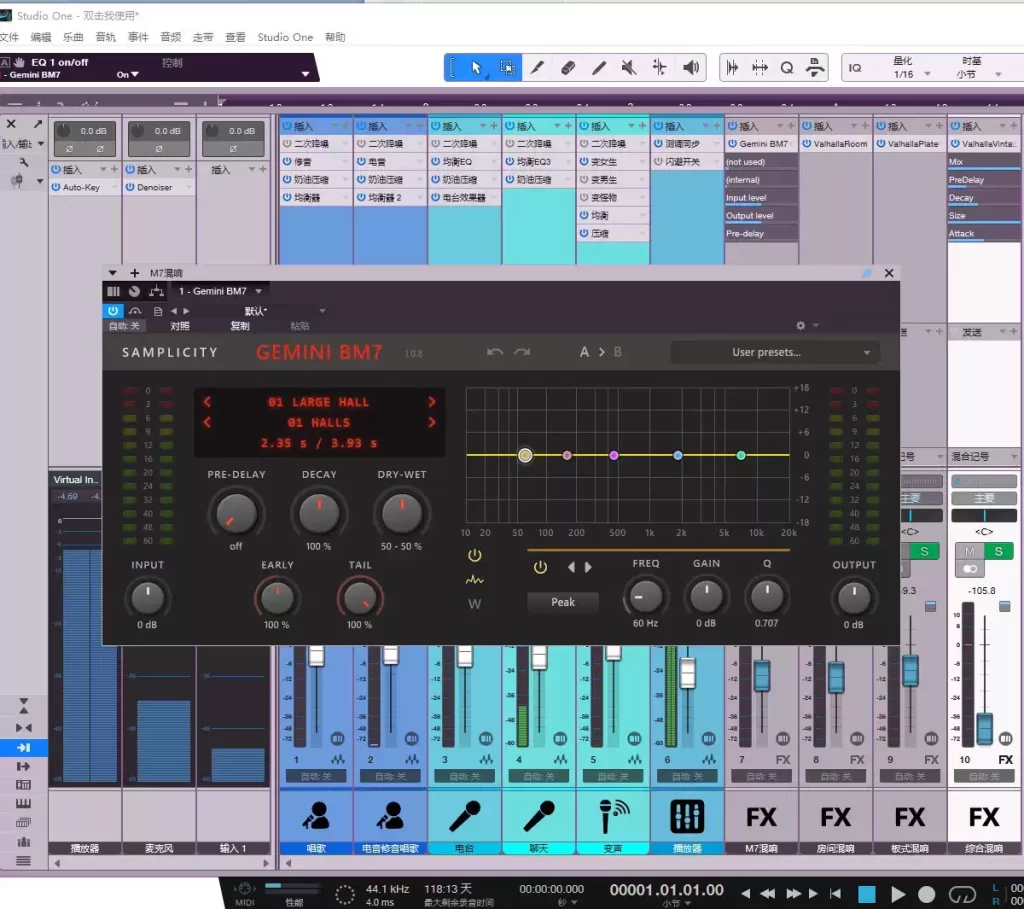1024x909 pixels.
Task: Click the 唱歌 channel singer icon
Action: [x=316, y=816]
